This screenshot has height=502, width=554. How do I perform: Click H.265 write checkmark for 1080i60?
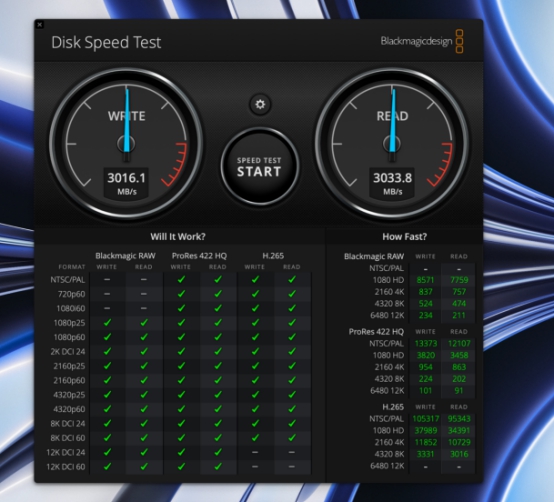point(255,308)
